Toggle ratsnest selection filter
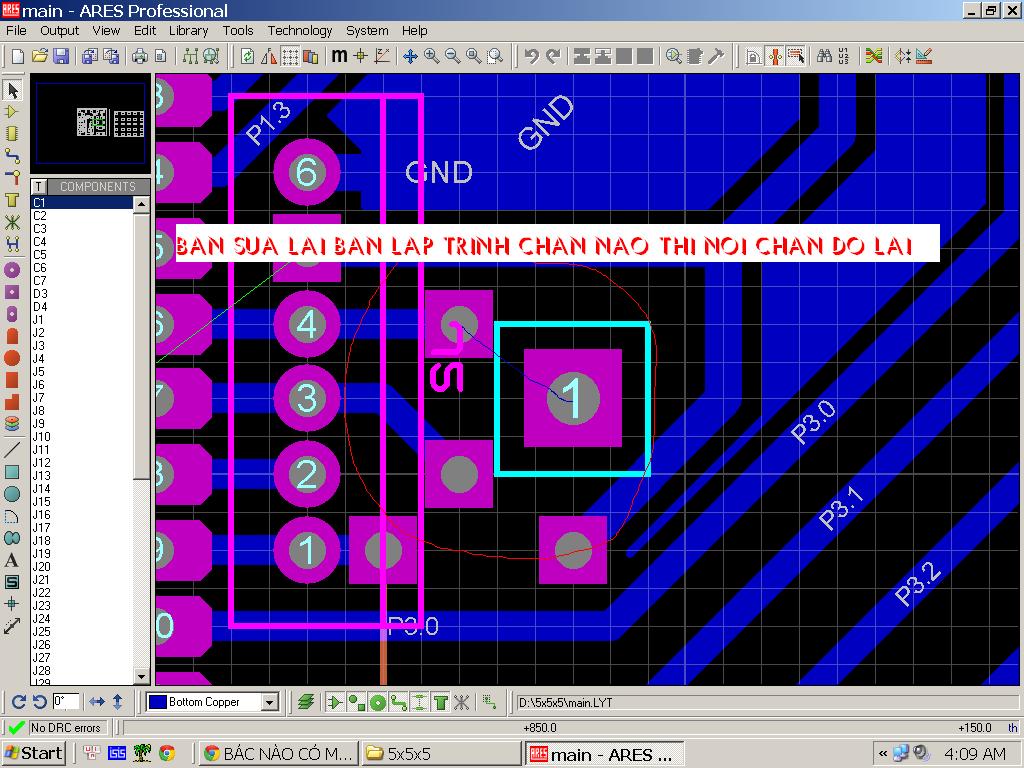The image size is (1024, 768). [462, 703]
